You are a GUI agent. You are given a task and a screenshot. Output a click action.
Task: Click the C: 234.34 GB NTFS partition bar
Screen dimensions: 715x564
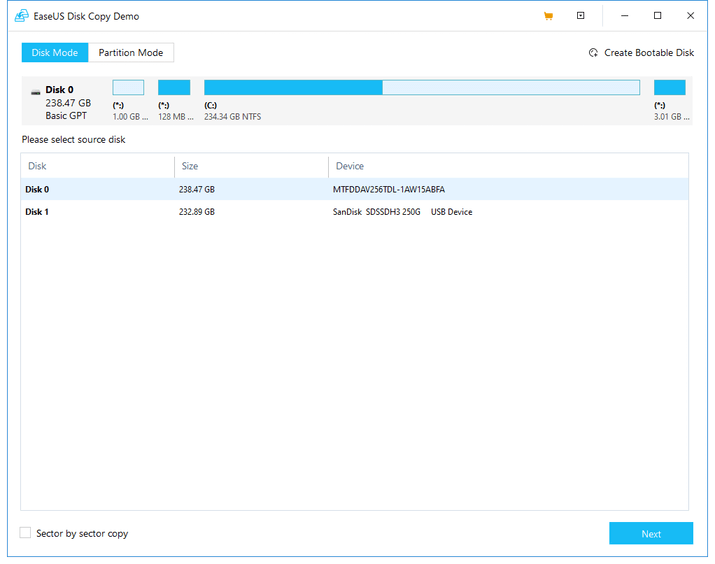pos(421,88)
